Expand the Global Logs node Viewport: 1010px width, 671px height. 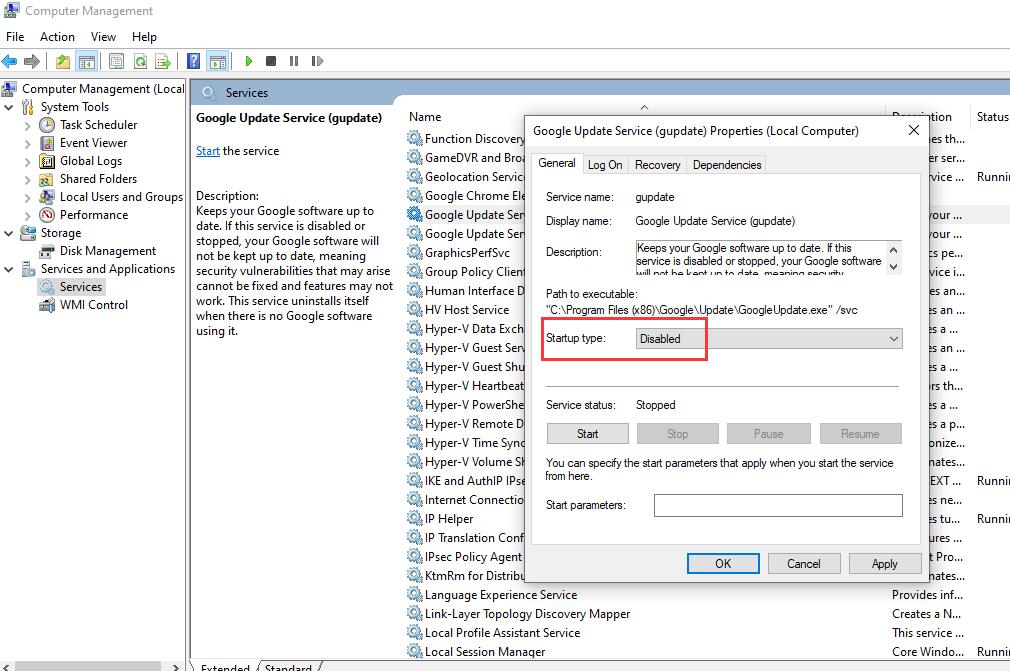[x=27, y=162]
